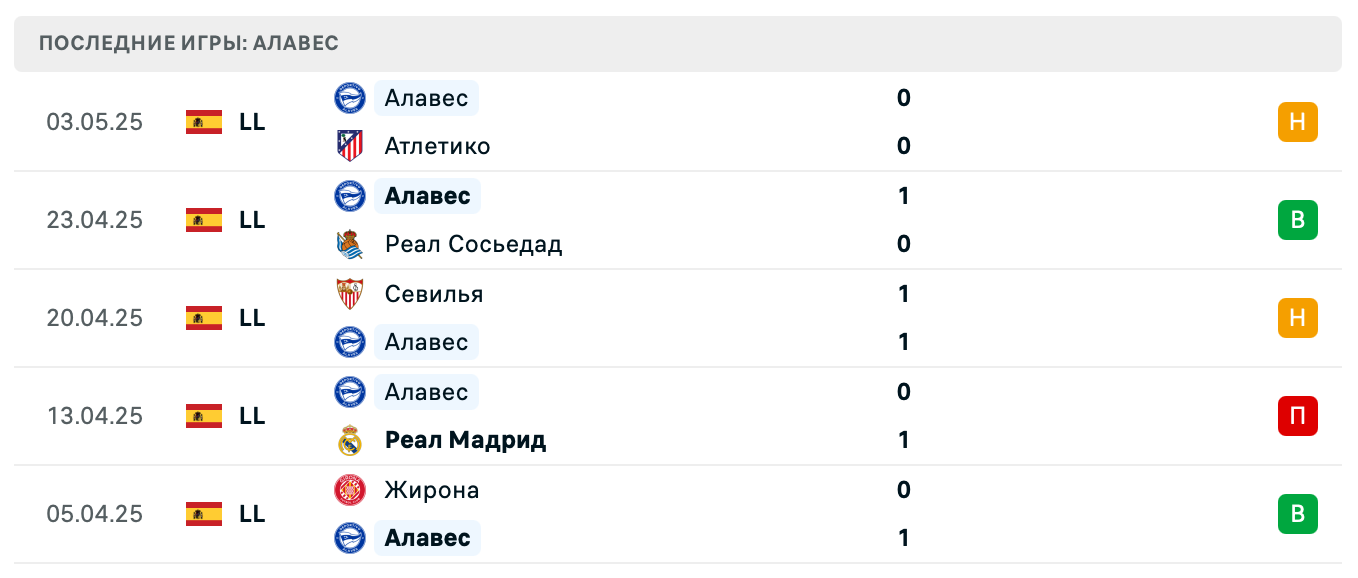Click the LL league label beside 20.04.25

coord(253,318)
